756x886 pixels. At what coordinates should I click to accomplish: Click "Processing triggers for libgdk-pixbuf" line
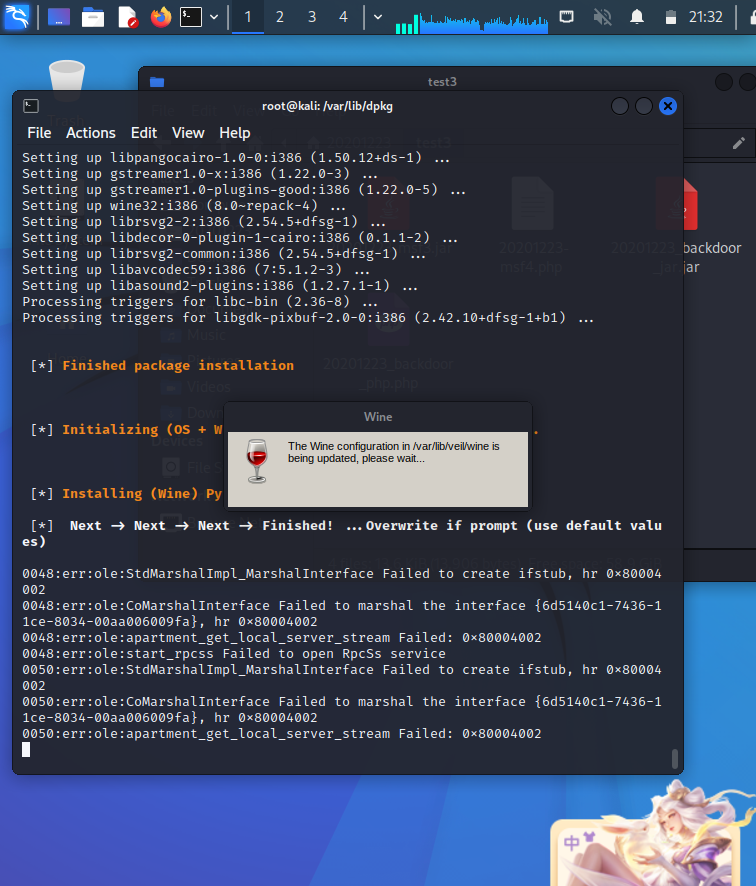click(x=308, y=318)
